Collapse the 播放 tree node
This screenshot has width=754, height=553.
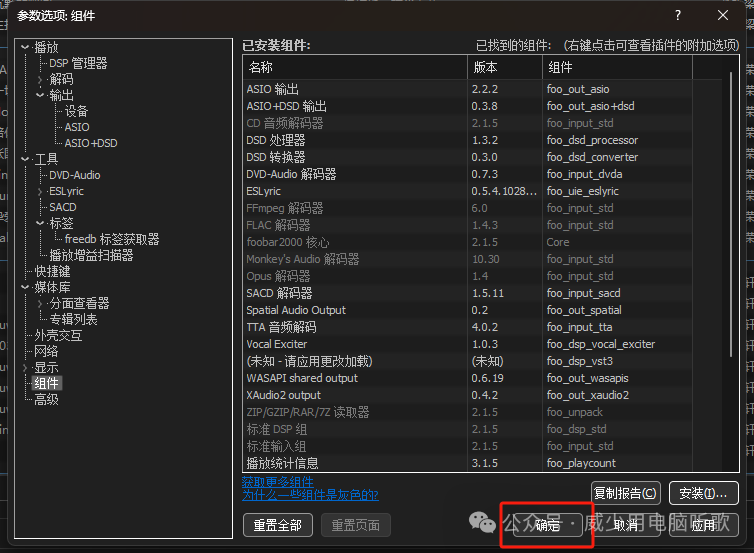(x=25, y=47)
